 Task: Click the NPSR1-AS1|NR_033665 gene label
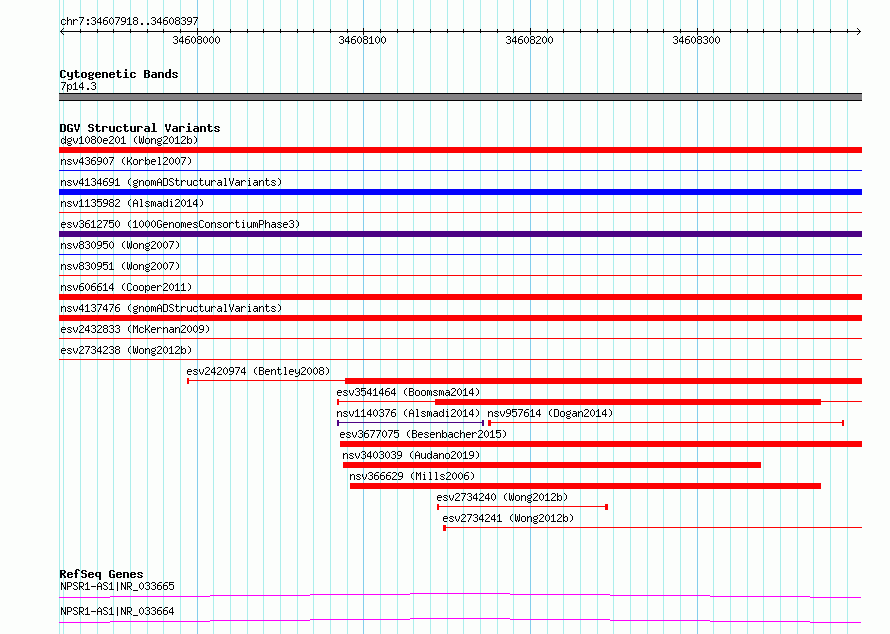(x=117, y=586)
